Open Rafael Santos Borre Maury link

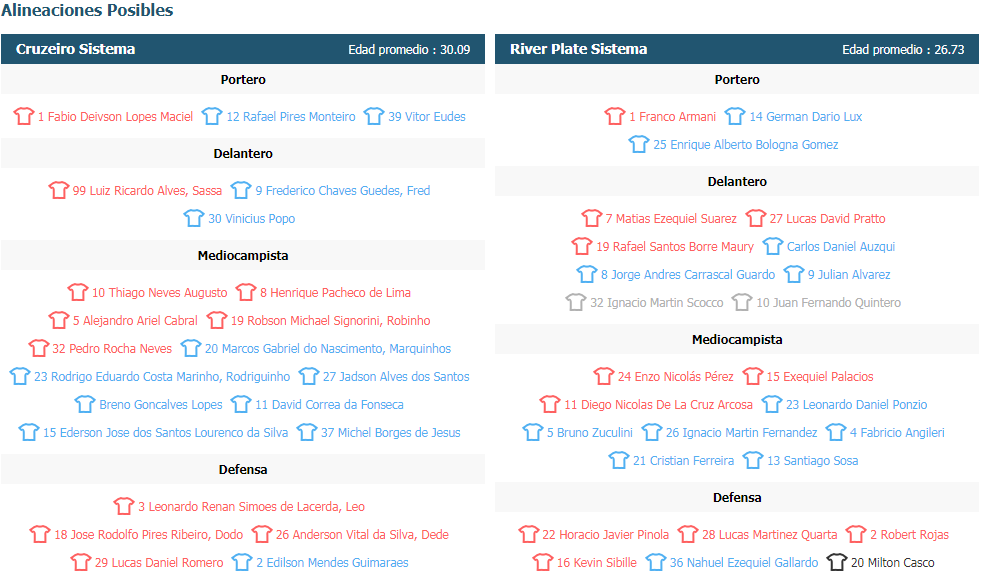tap(675, 247)
